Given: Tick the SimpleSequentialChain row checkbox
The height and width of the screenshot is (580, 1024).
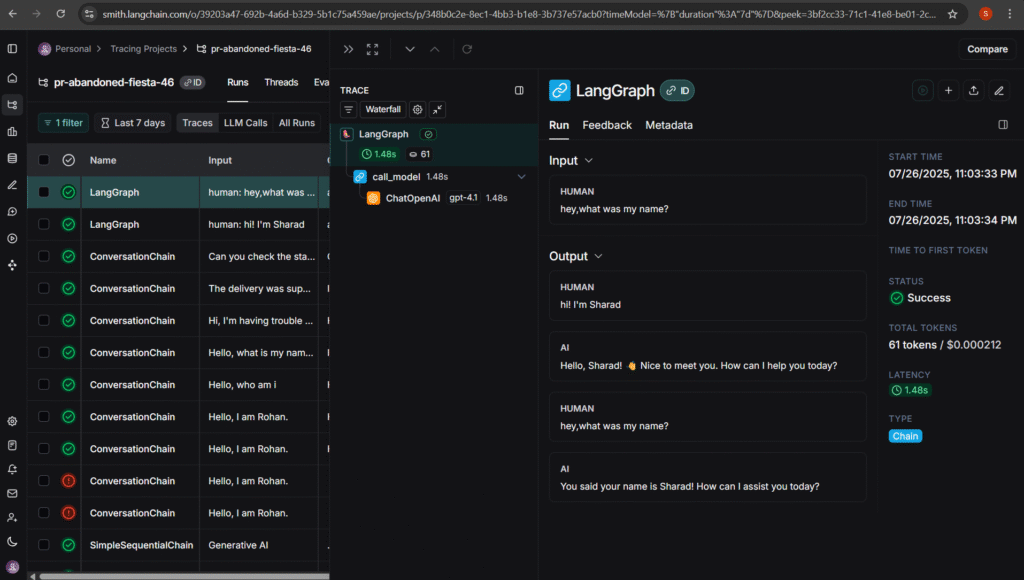Looking at the screenshot, I should pos(43,545).
